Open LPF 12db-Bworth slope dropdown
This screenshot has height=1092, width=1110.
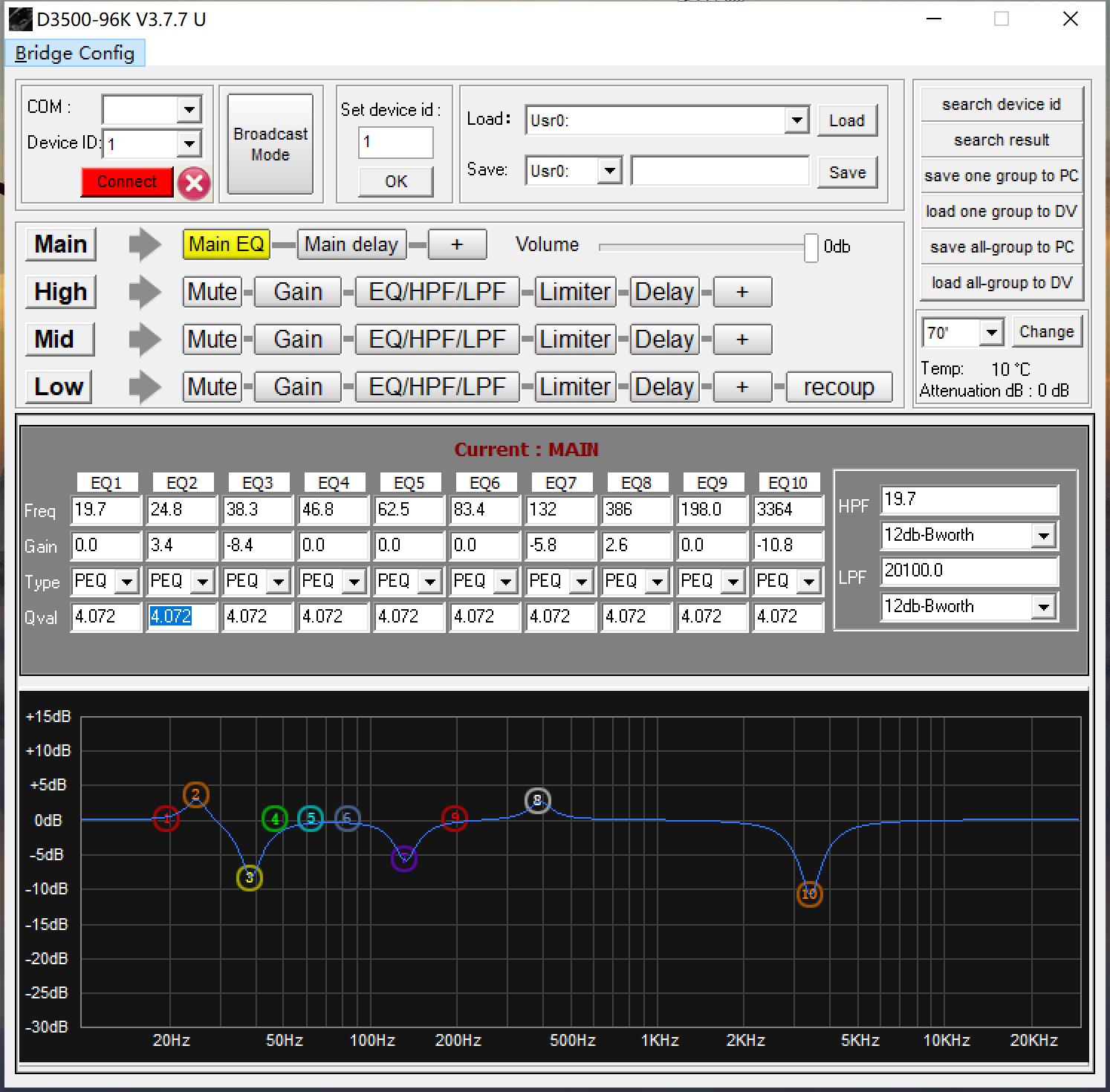[x=1044, y=606]
